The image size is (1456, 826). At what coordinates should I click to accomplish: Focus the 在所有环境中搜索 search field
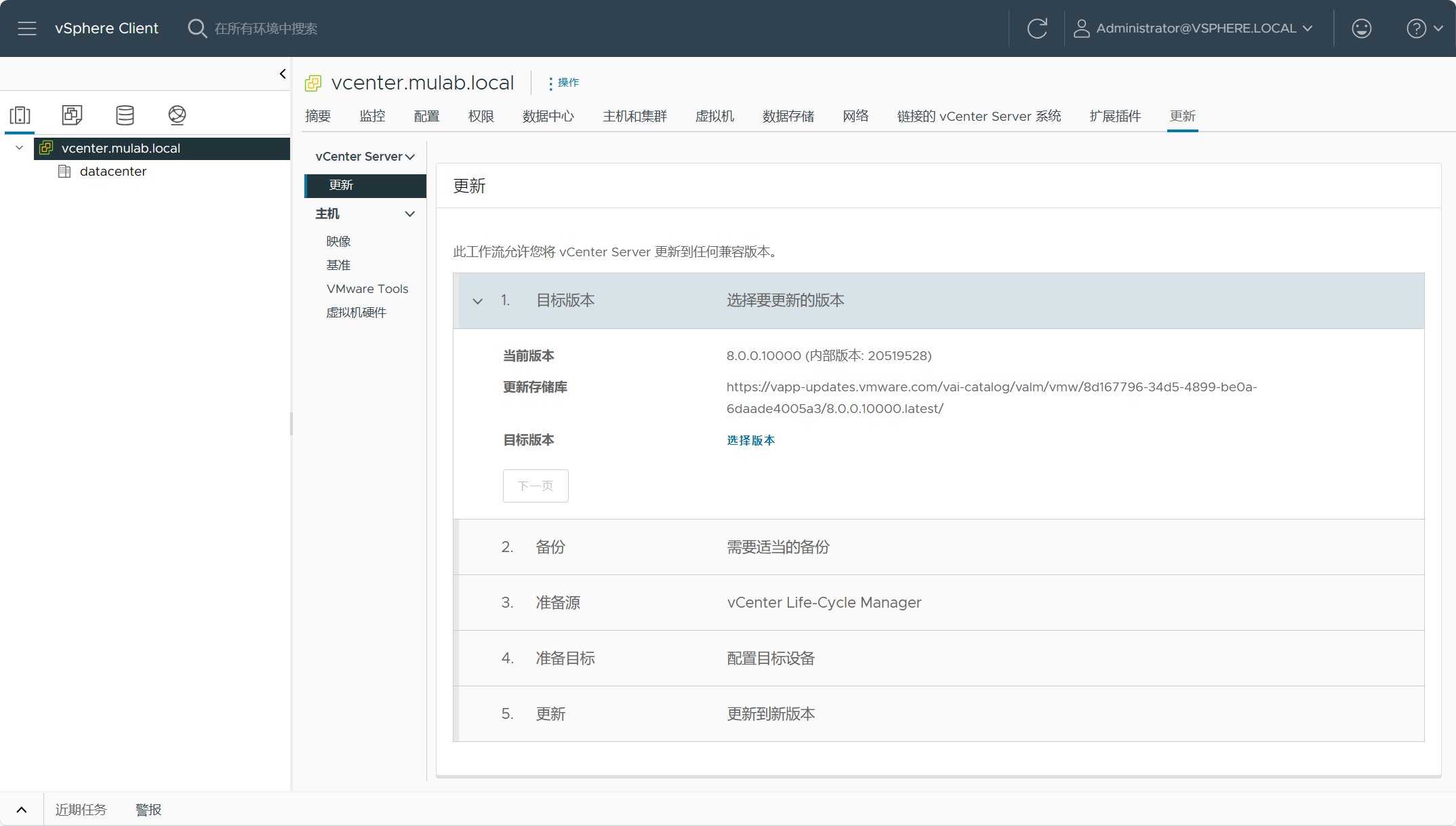point(266,28)
